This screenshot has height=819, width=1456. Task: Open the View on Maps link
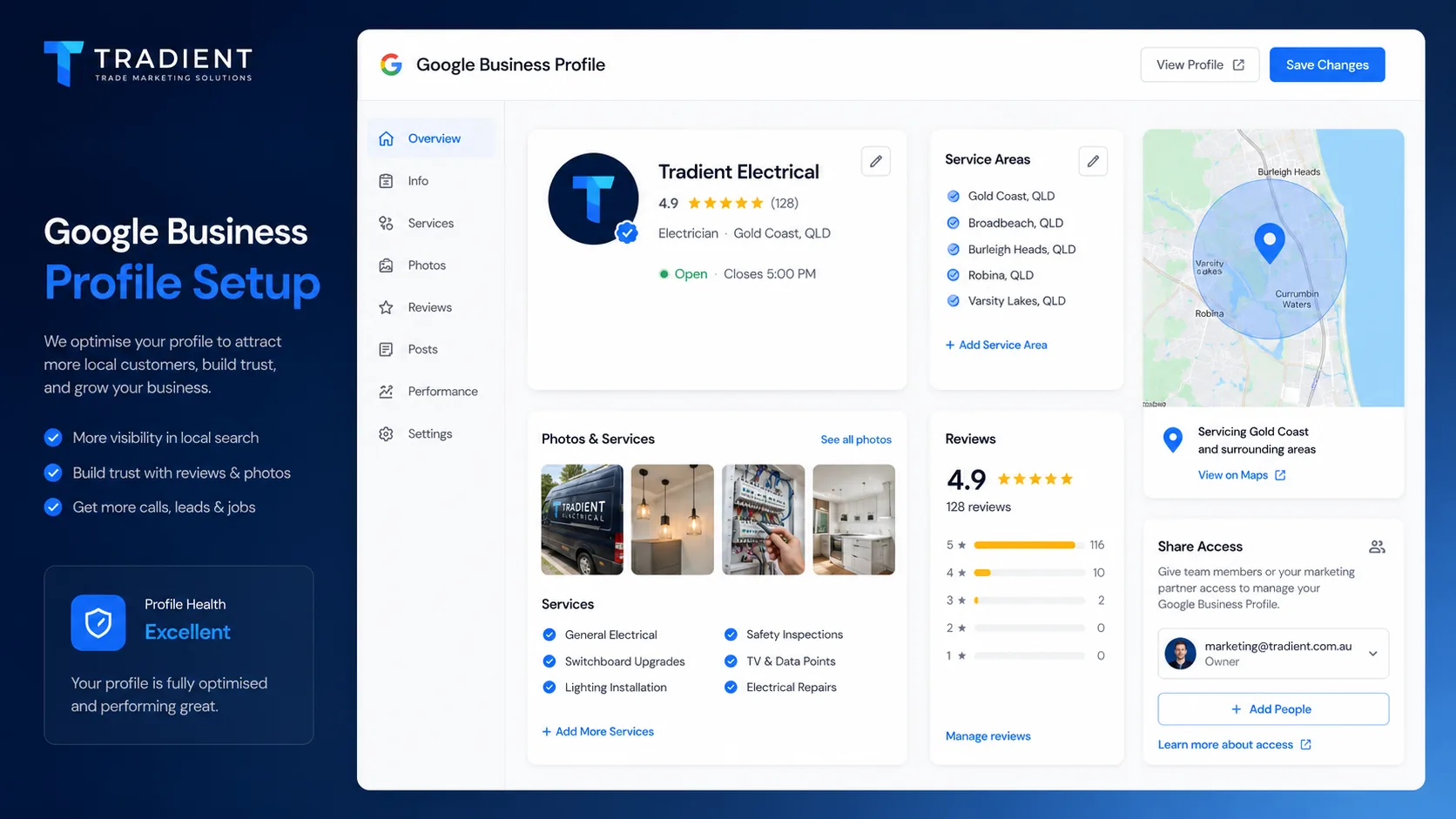coord(1242,475)
